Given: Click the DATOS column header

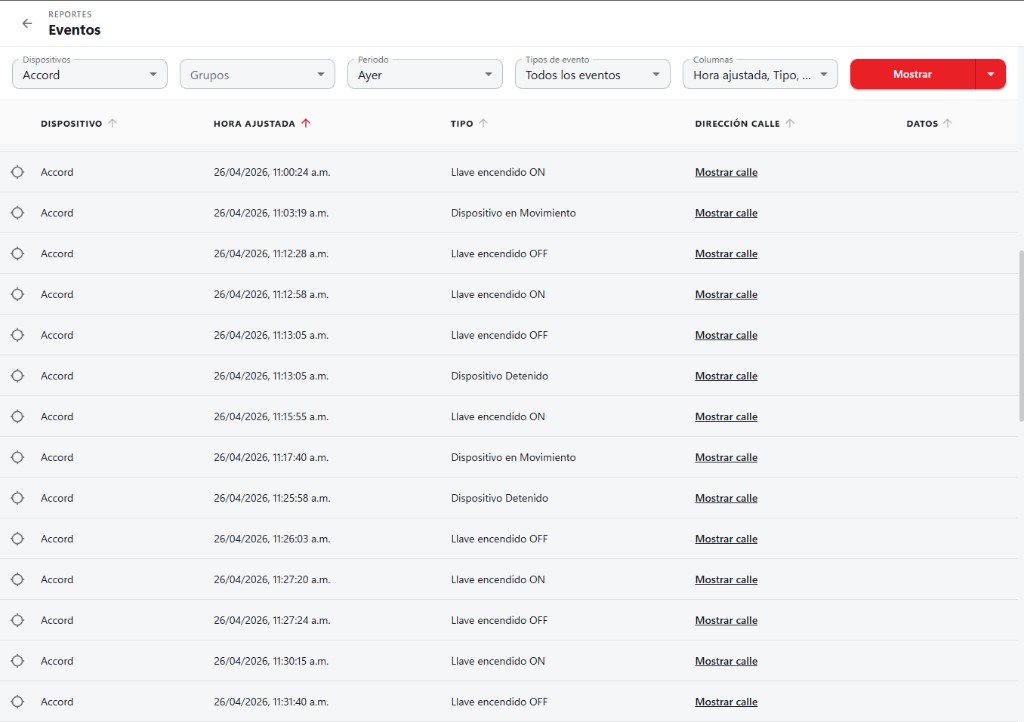Looking at the screenshot, I should point(922,123).
